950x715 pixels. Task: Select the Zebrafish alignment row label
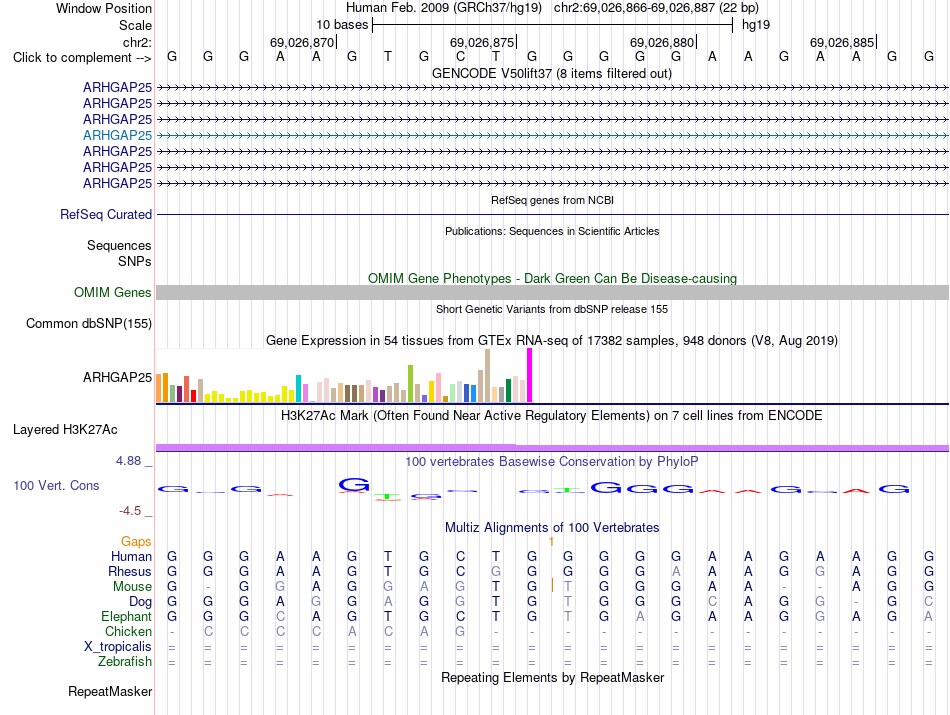pyautogui.click(x=125, y=662)
